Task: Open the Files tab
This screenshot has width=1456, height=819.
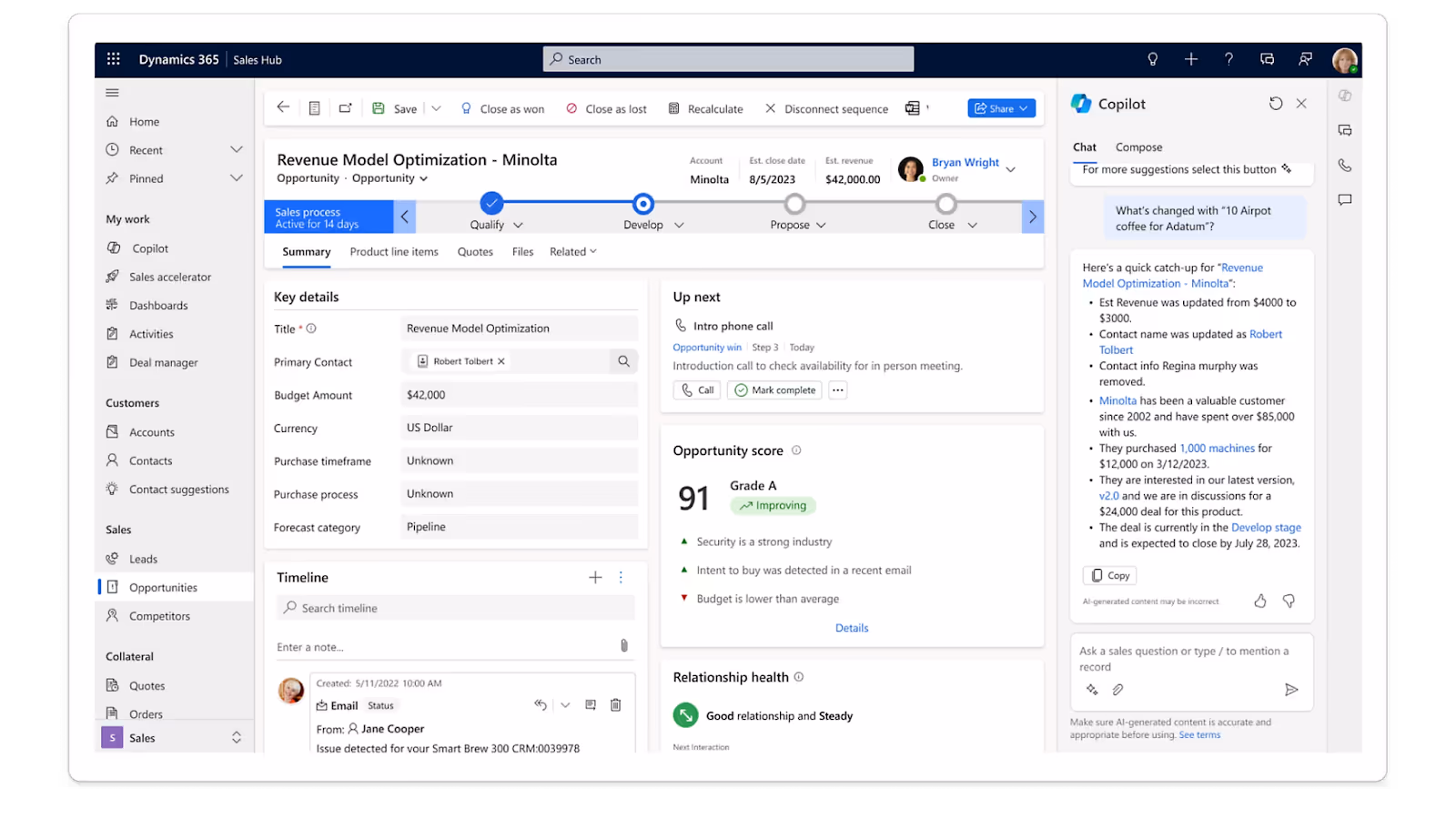Action: pyautogui.click(x=522, y=252)
